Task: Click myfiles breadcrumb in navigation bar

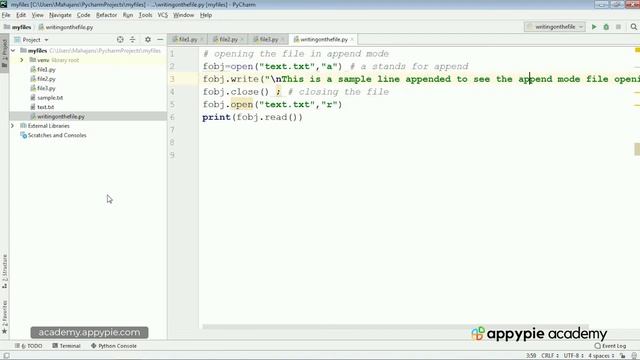Action: [18, 27]
